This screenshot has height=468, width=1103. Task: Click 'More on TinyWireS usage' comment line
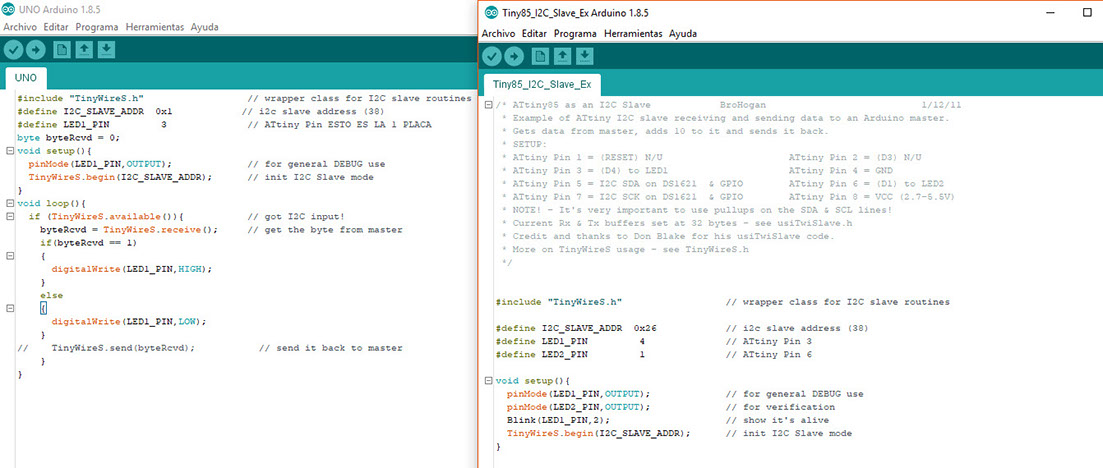point(627,249)
